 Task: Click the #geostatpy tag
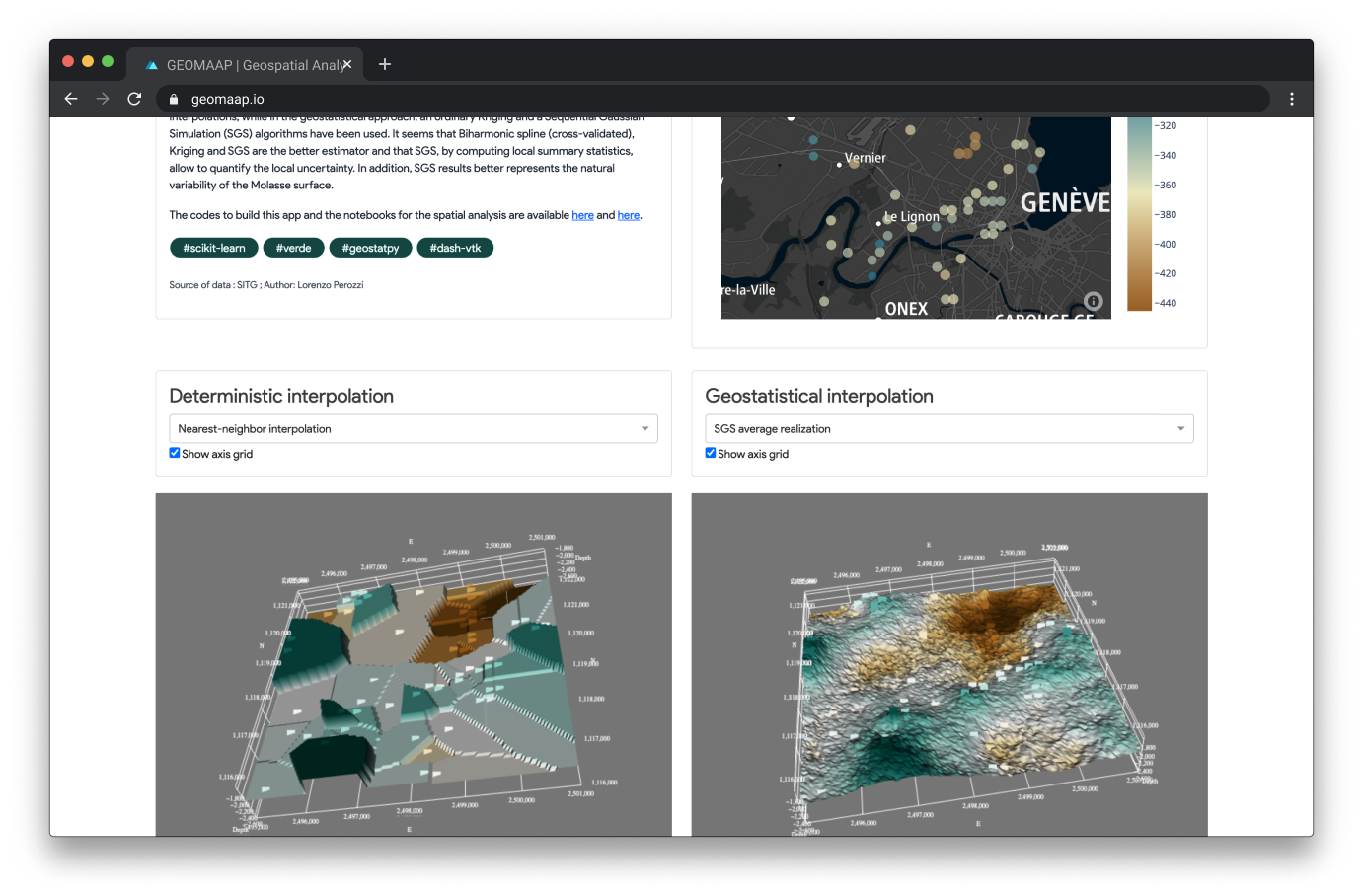(x=370, y=248)
